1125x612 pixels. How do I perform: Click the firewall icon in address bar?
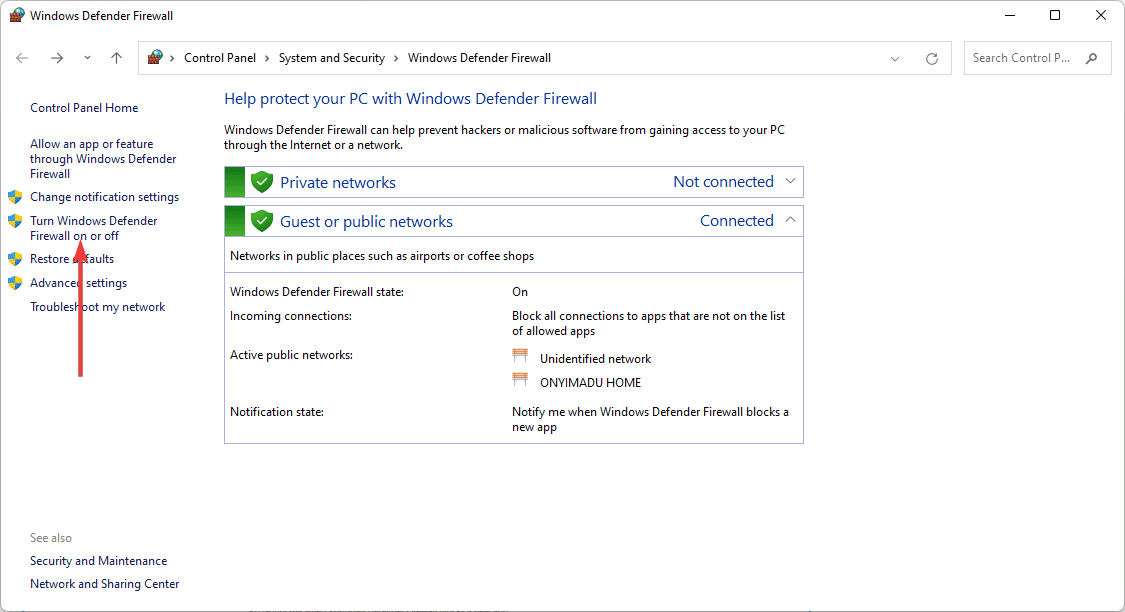[155, 57]
